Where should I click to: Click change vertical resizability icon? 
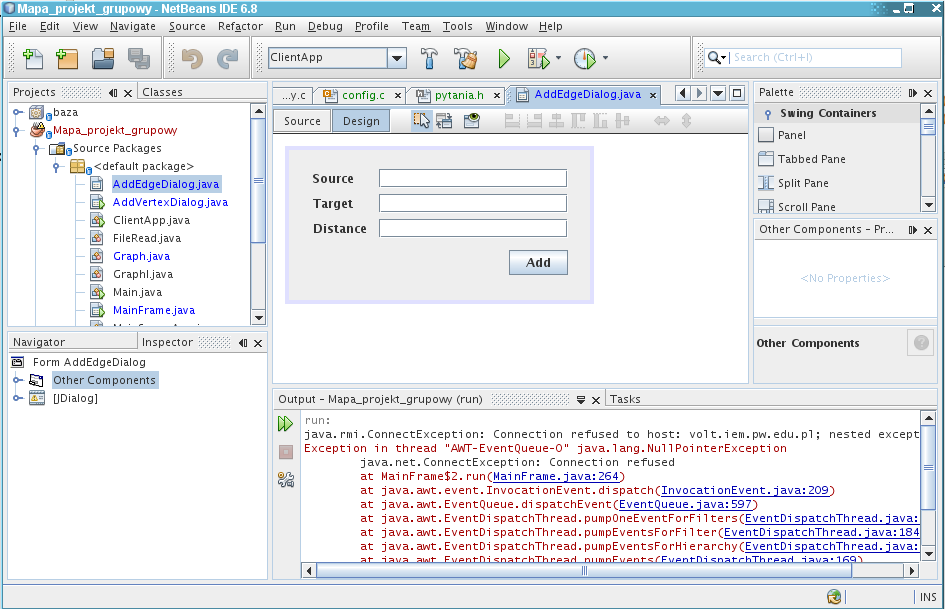tap(686, 121)
